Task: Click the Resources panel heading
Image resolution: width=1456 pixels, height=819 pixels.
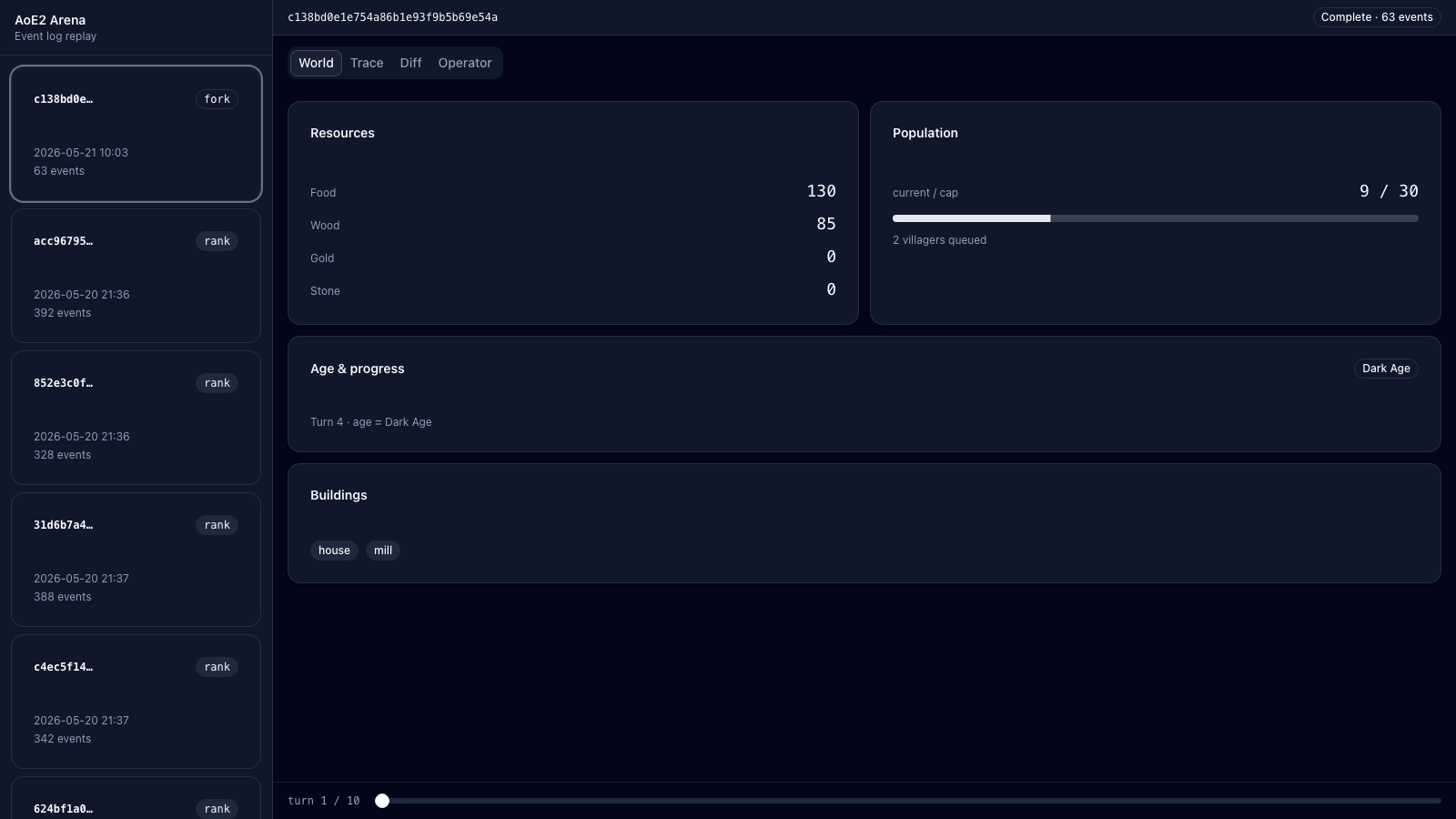Action: click(342, 133)
